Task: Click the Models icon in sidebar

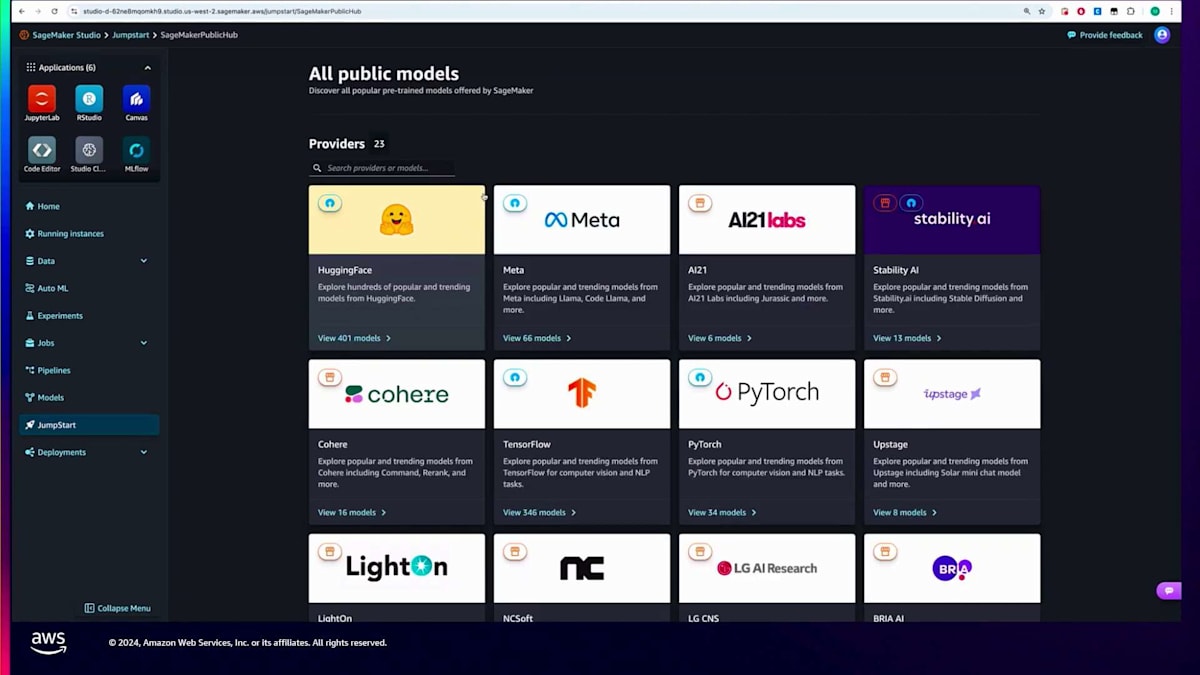Action: tap(30, 397)
